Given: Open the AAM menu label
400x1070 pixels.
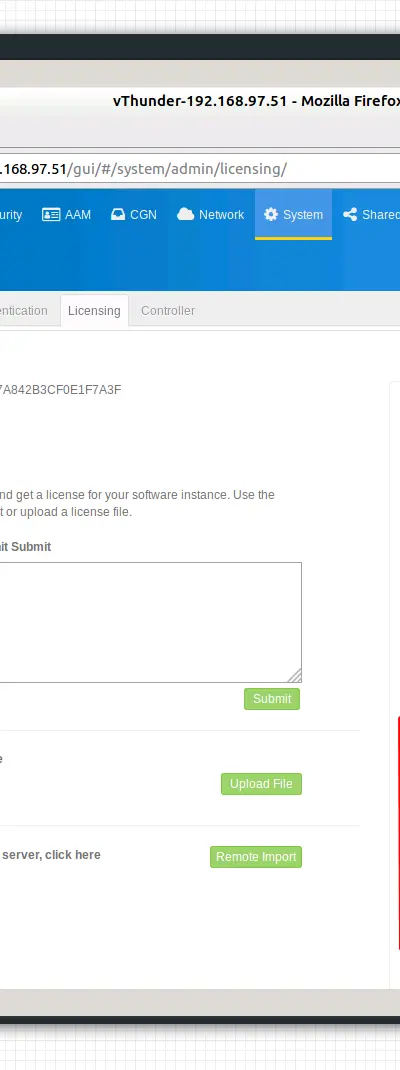Looking at the screenshot, I should click(x=78, y=214).
